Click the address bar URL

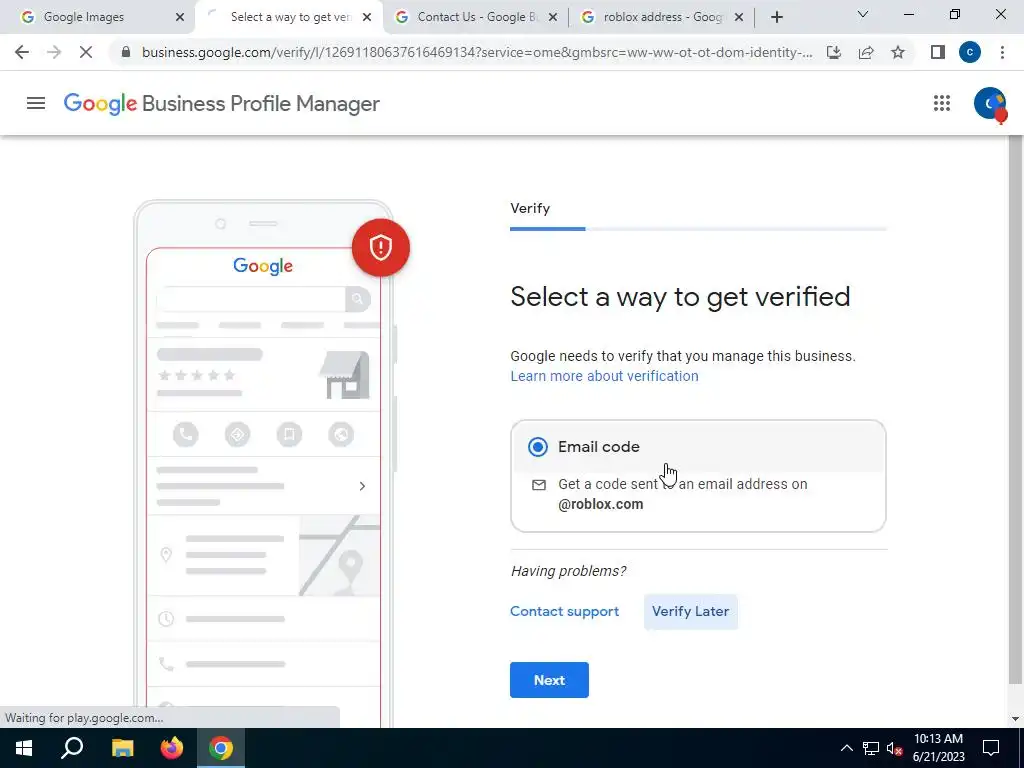point(477,52)
